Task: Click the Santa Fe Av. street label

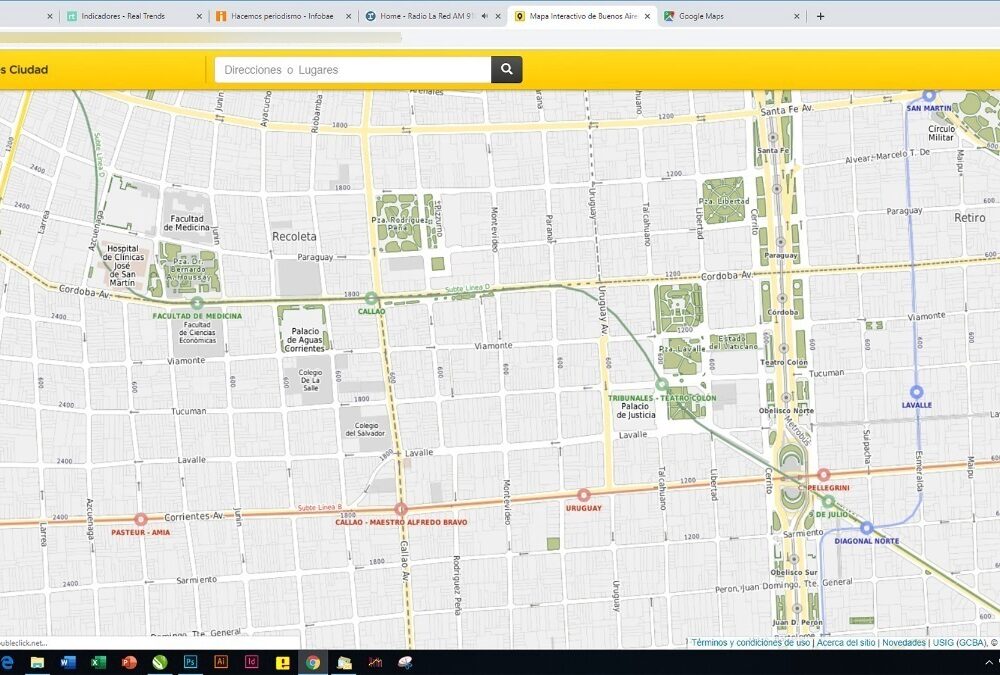Action: click(787, 110)
